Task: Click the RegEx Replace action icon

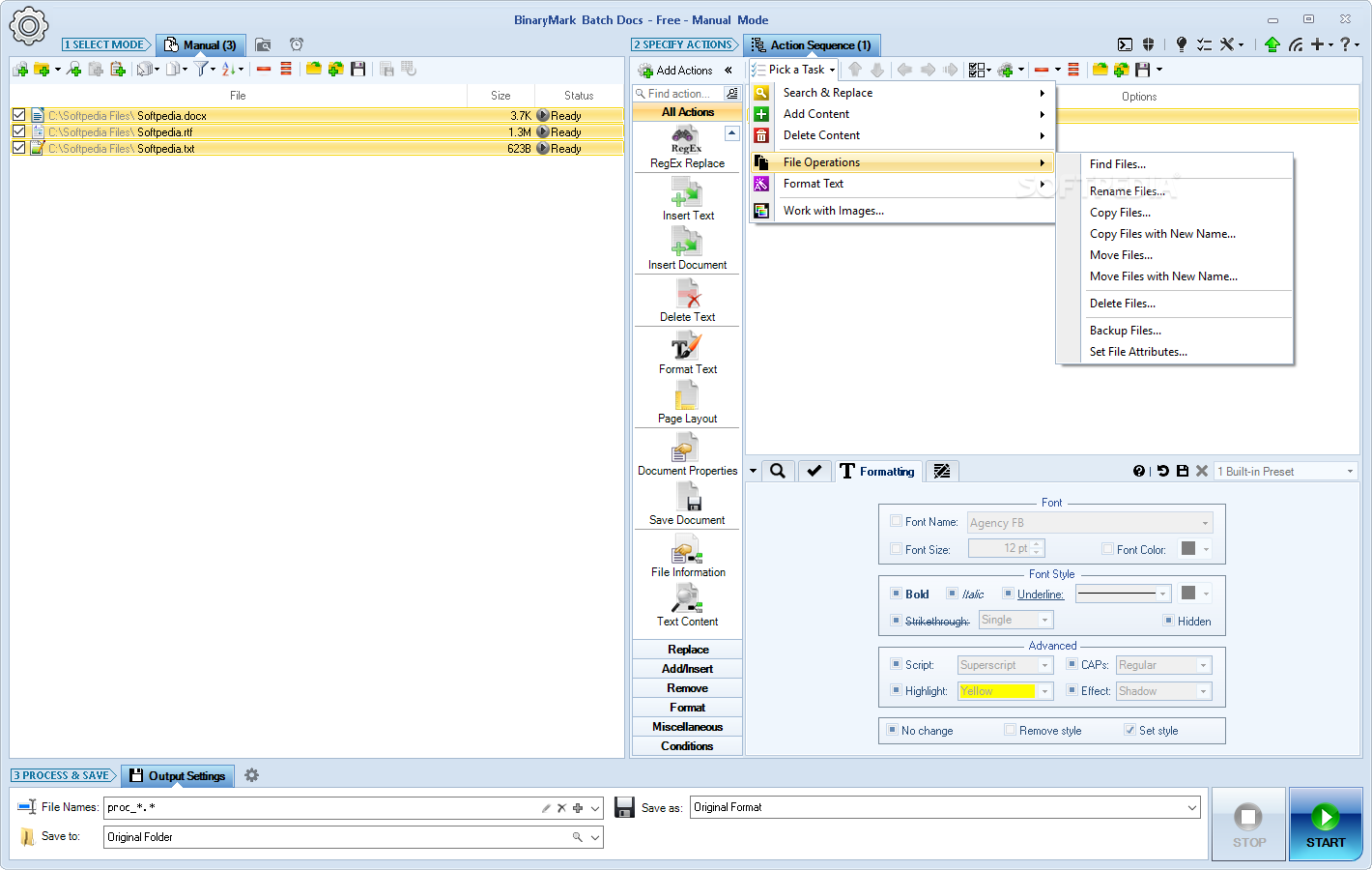Action: coord(686,141)
